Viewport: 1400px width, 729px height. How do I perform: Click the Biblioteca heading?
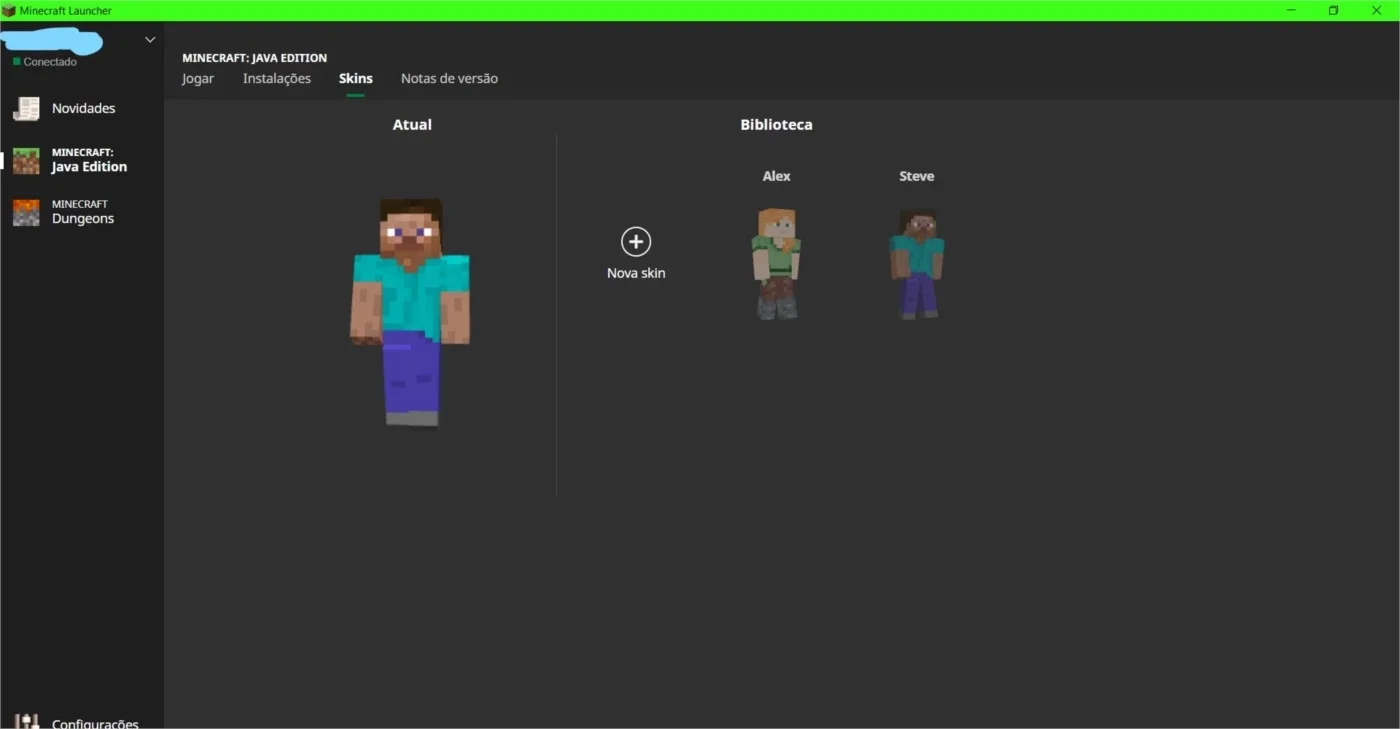(x=776, y=125)
